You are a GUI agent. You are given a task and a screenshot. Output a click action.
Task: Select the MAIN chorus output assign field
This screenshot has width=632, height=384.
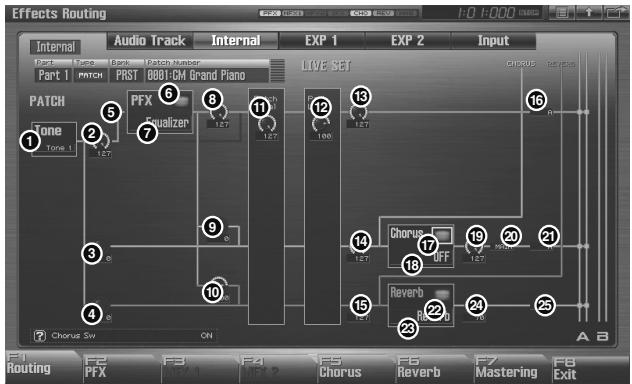pos(504,247)
